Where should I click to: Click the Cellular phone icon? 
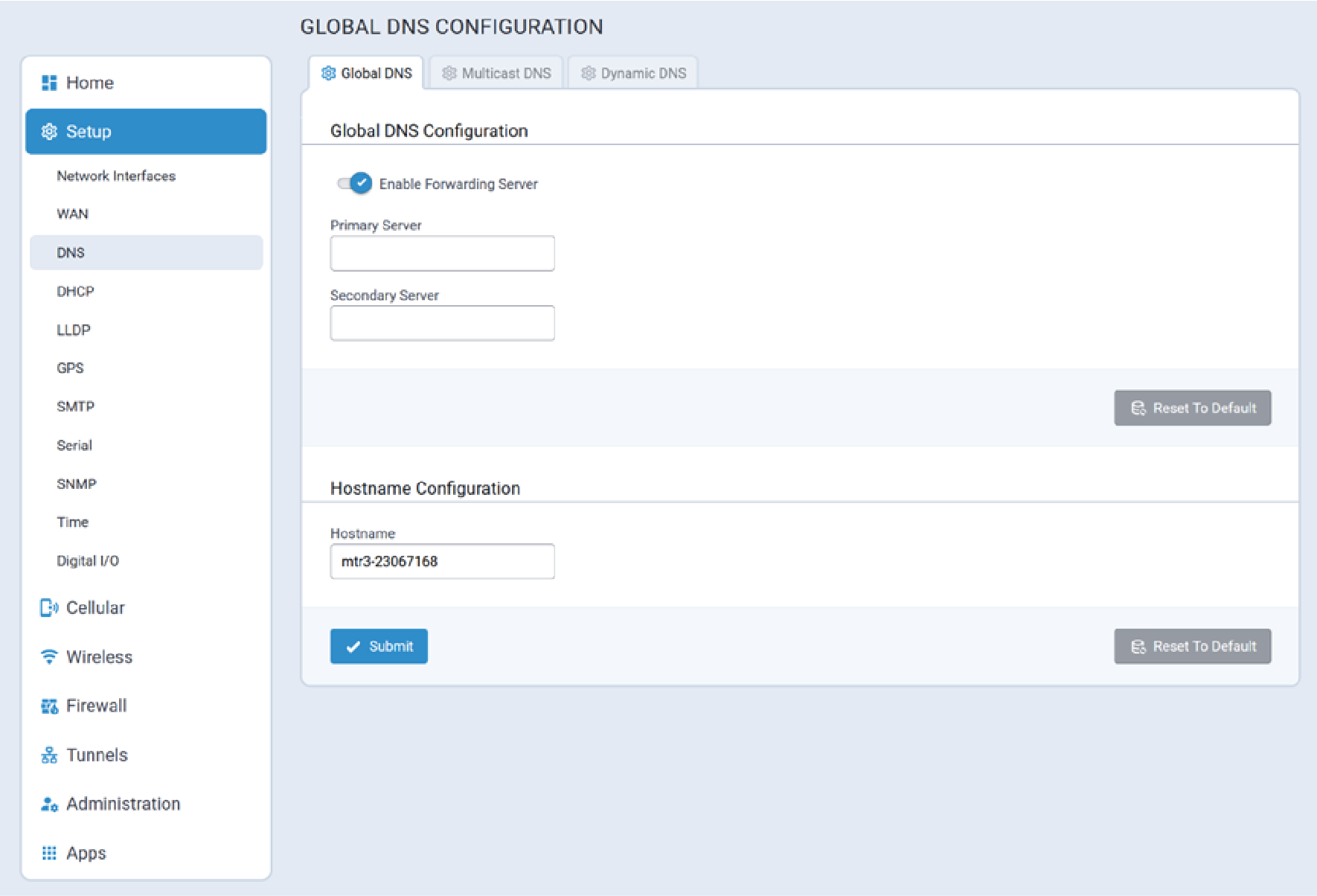pyautogui.click(x=49, y=608)
